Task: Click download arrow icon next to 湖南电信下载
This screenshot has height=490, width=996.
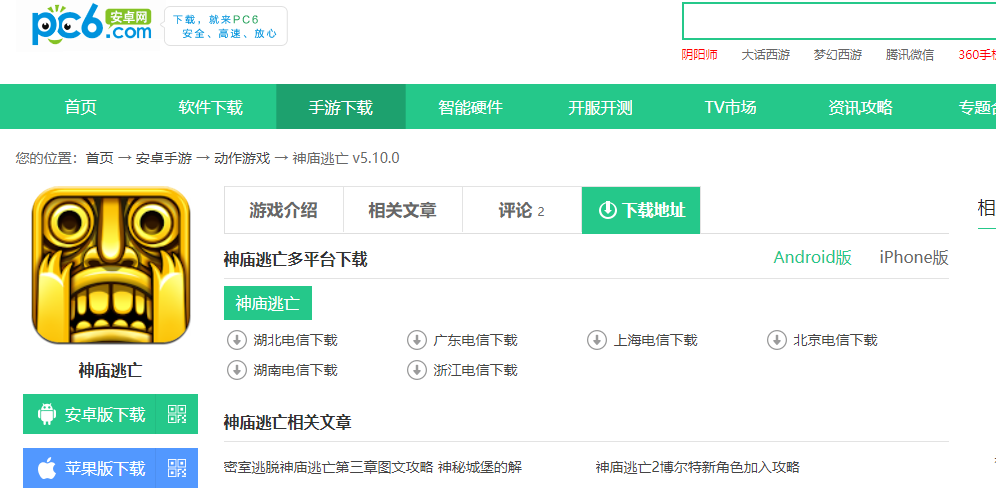Action: point(236,370)
